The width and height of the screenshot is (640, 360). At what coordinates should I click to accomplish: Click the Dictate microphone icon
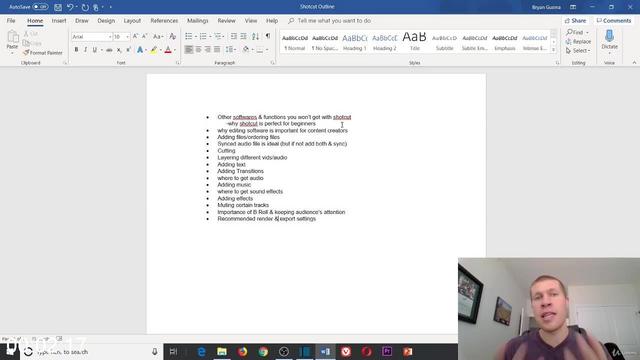tap(609, 36)
